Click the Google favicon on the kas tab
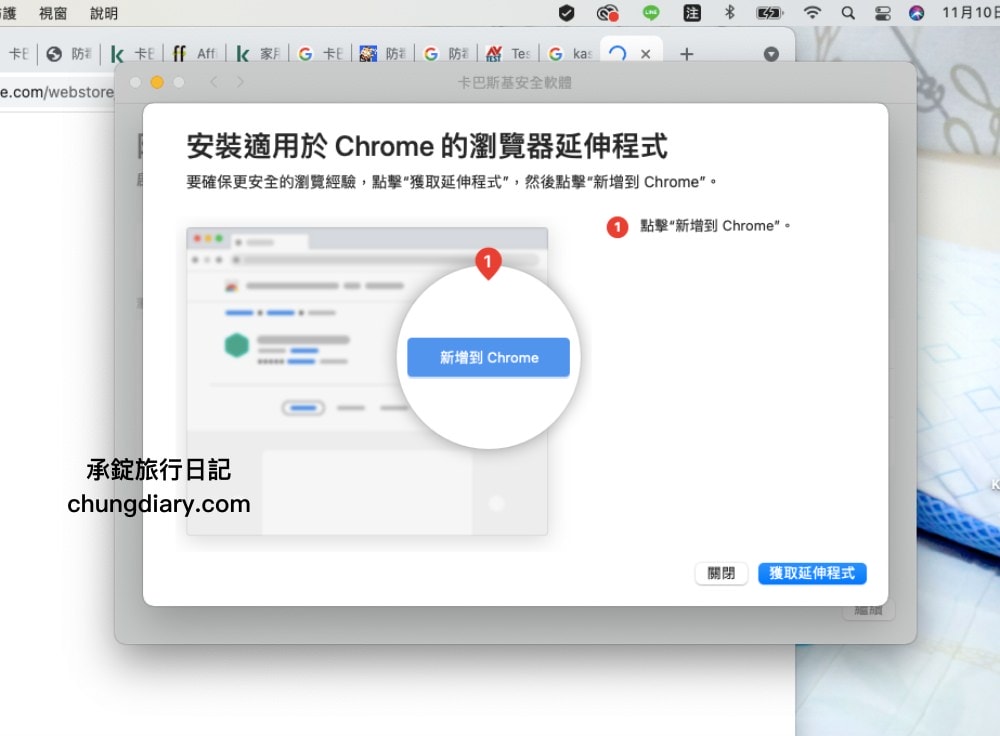Image resolution: width=1000 pixels, height=736 pixels. tap(554, 54)
